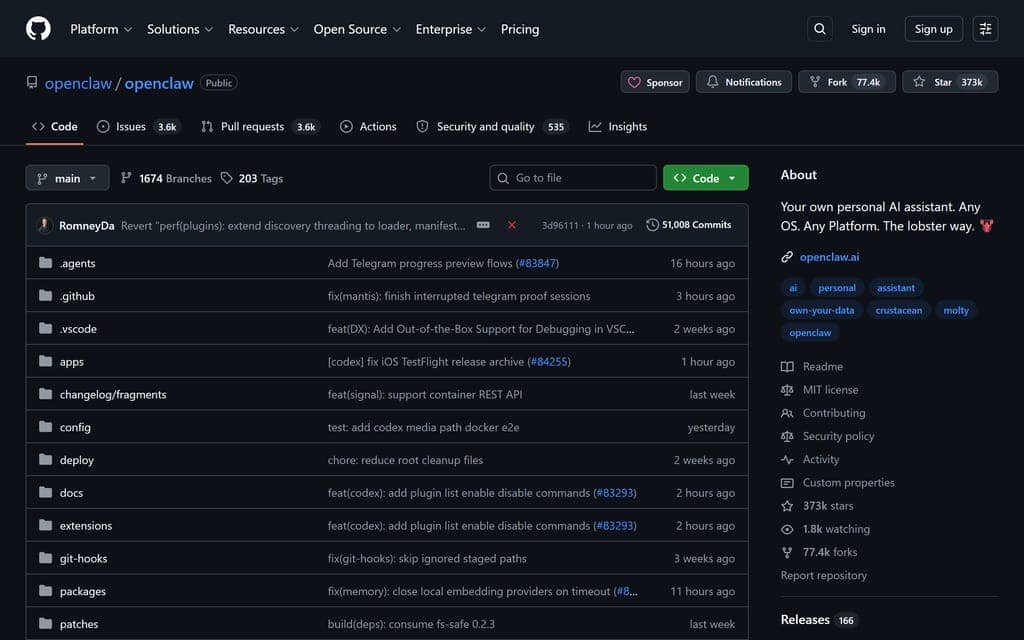
Task: Click RomneyDa's avatar thumbnail
Action: (44, 225)
